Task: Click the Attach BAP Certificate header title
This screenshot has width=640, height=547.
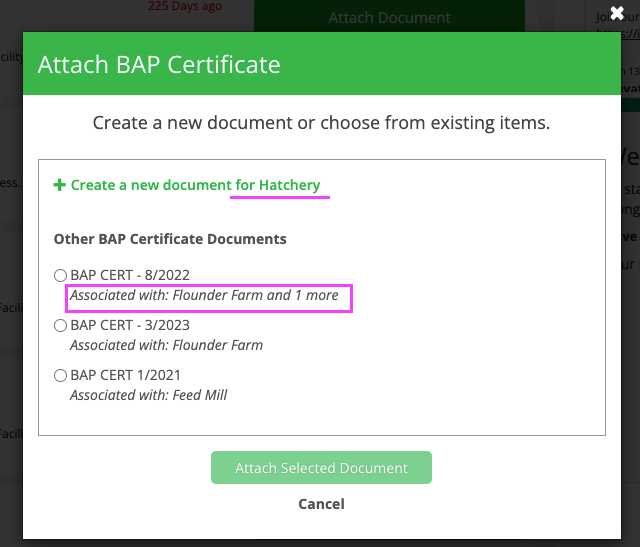Action: point(159,66)
